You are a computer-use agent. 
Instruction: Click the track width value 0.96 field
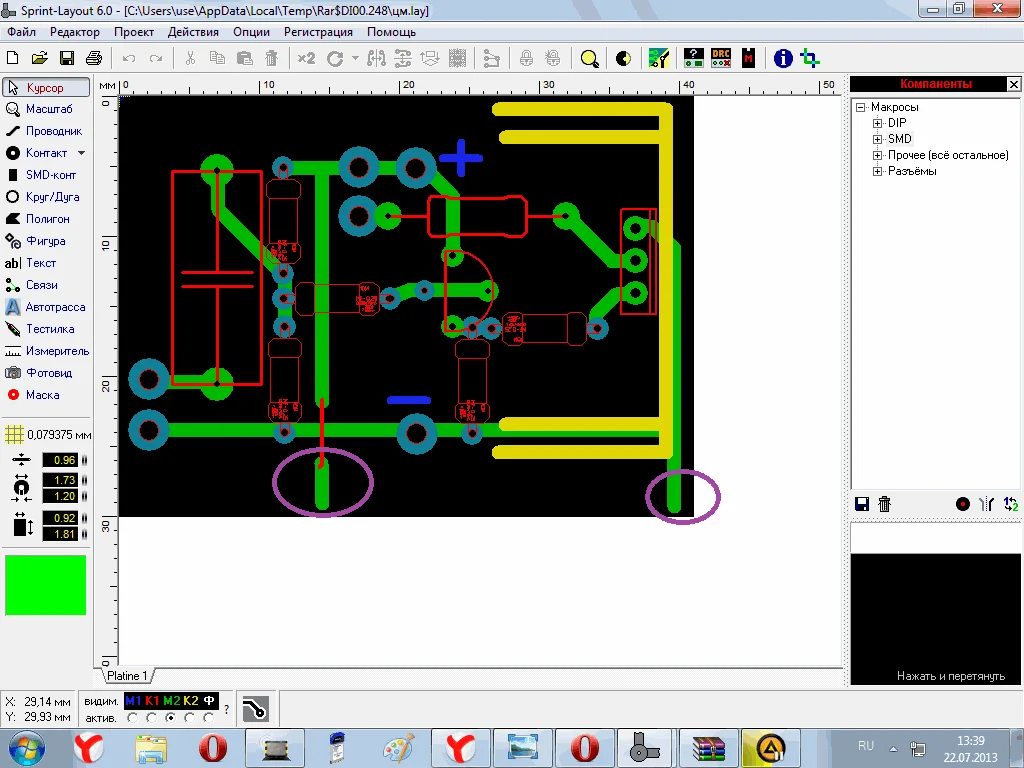click(x=59, y=460)
